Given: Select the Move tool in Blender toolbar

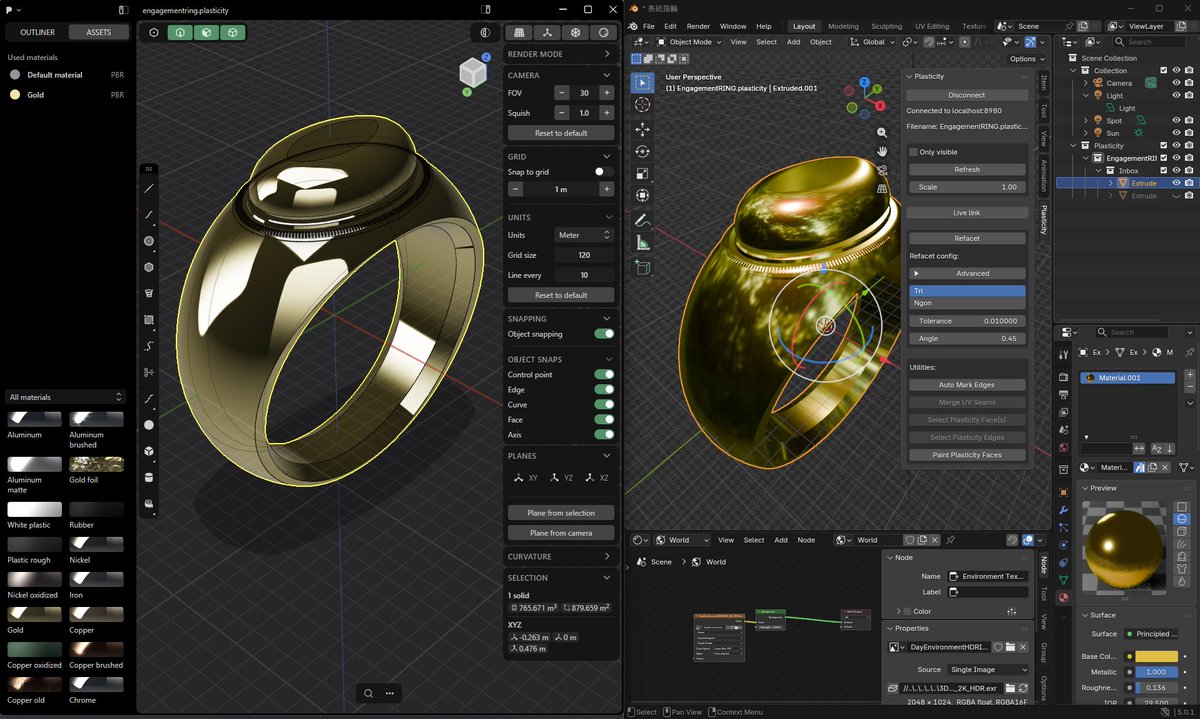Looking at the screenshot, I should click(x=642, y=129).
